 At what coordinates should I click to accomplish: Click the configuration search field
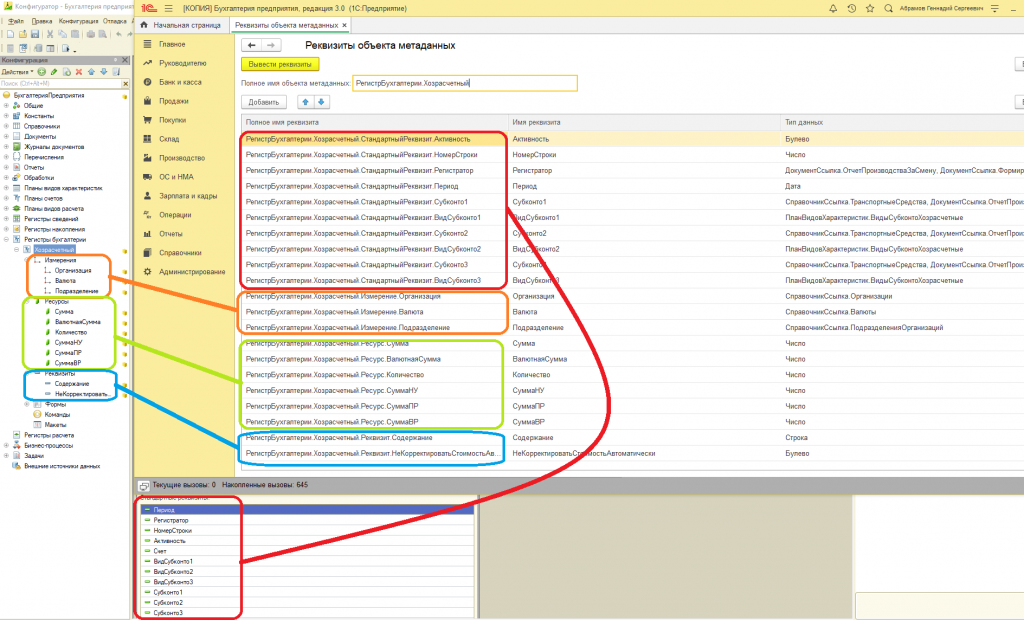point(61,84)
